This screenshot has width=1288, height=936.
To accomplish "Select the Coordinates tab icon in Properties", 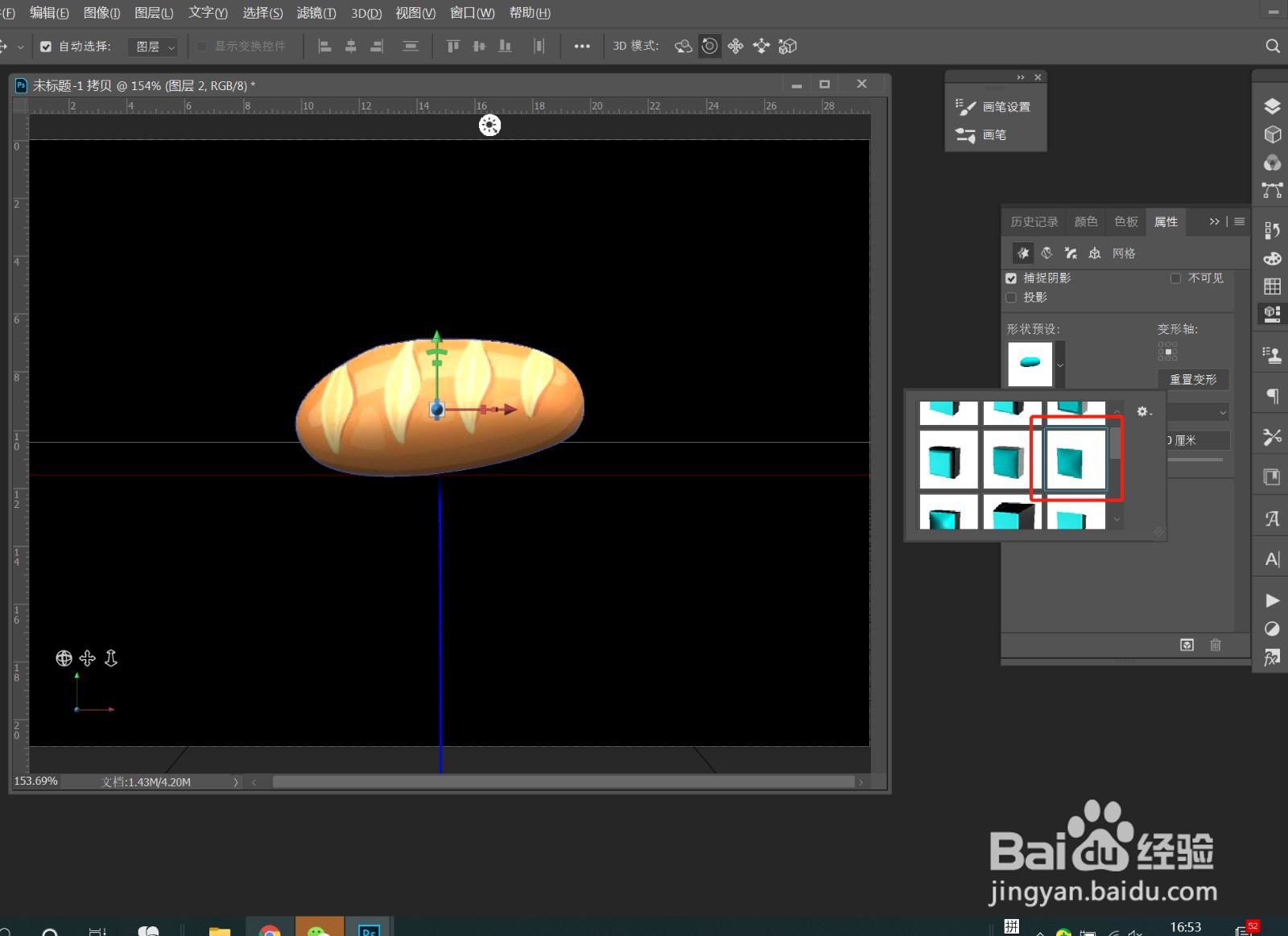I will point(1095,254).
